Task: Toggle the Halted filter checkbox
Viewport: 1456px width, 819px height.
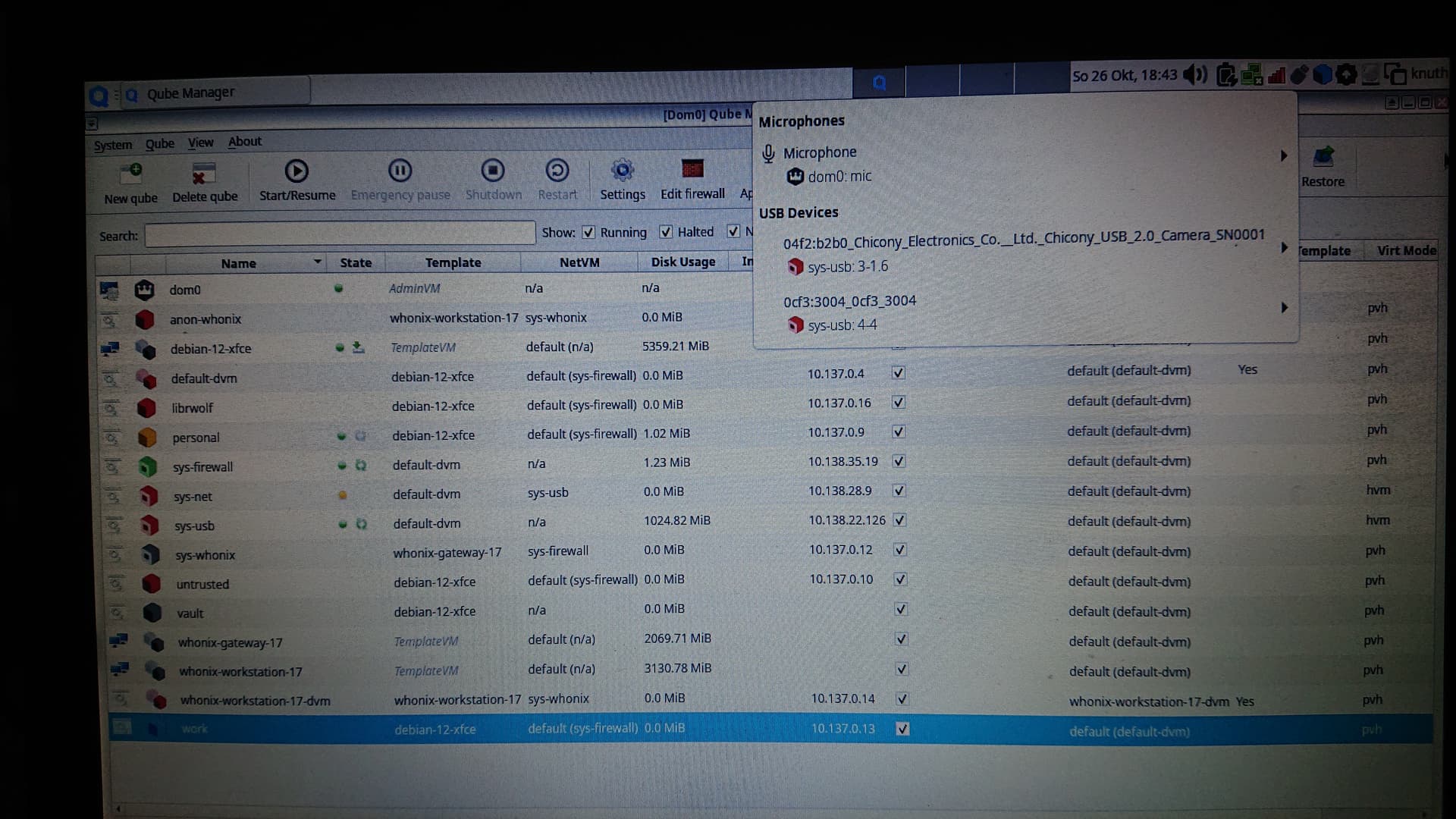Action: pos(666,232)
